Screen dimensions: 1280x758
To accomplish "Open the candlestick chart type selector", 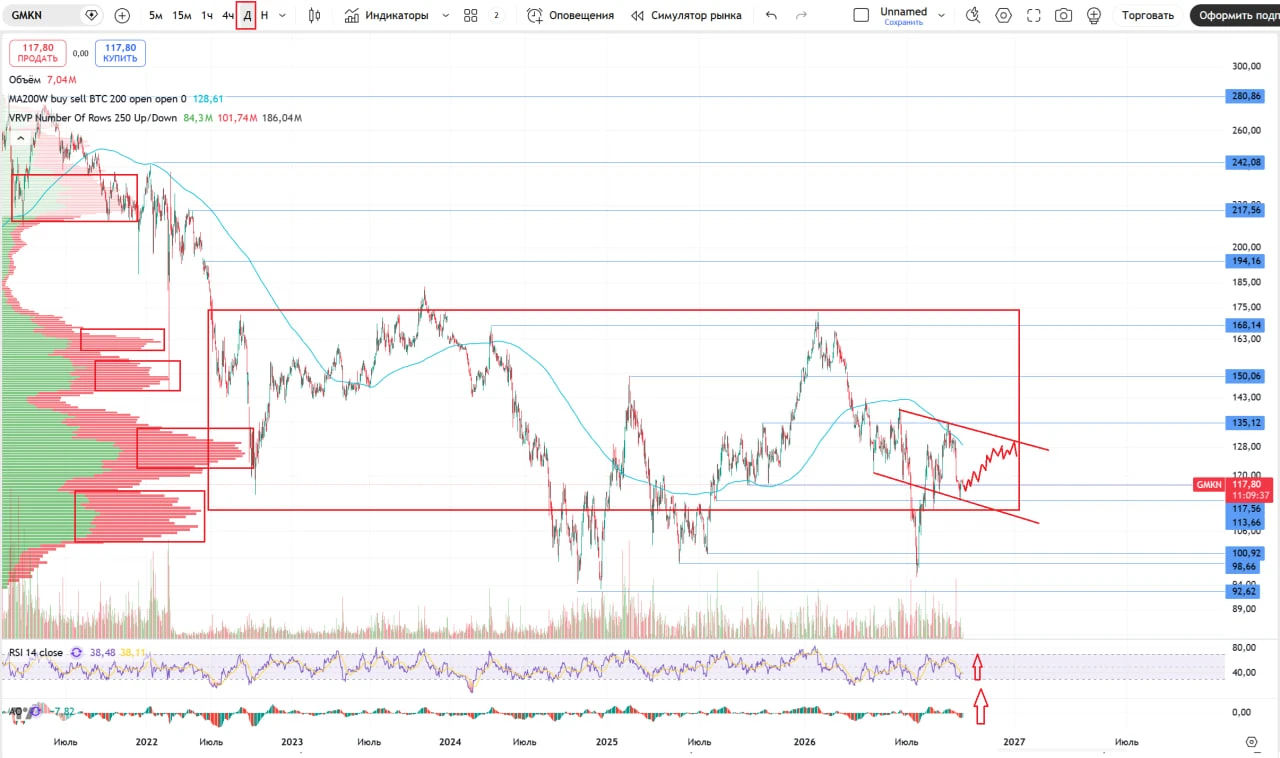I will tap(315, 15).
